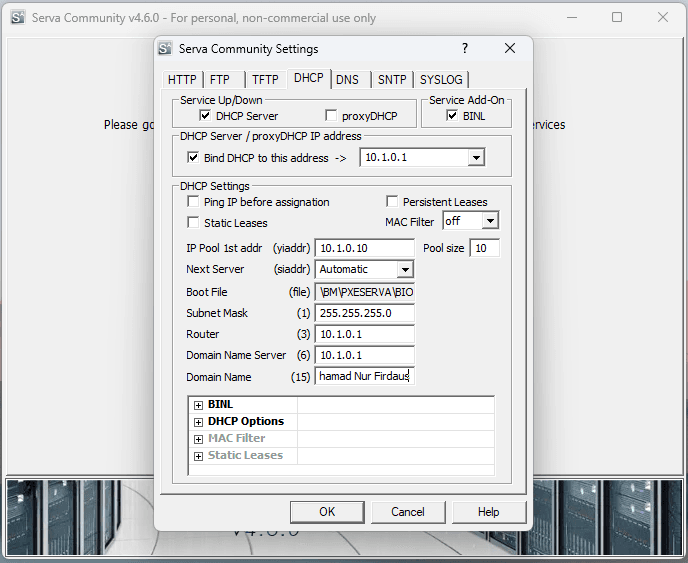Open the MAC Filter dropdown
The image size is (688, 563).
(489, 221)
